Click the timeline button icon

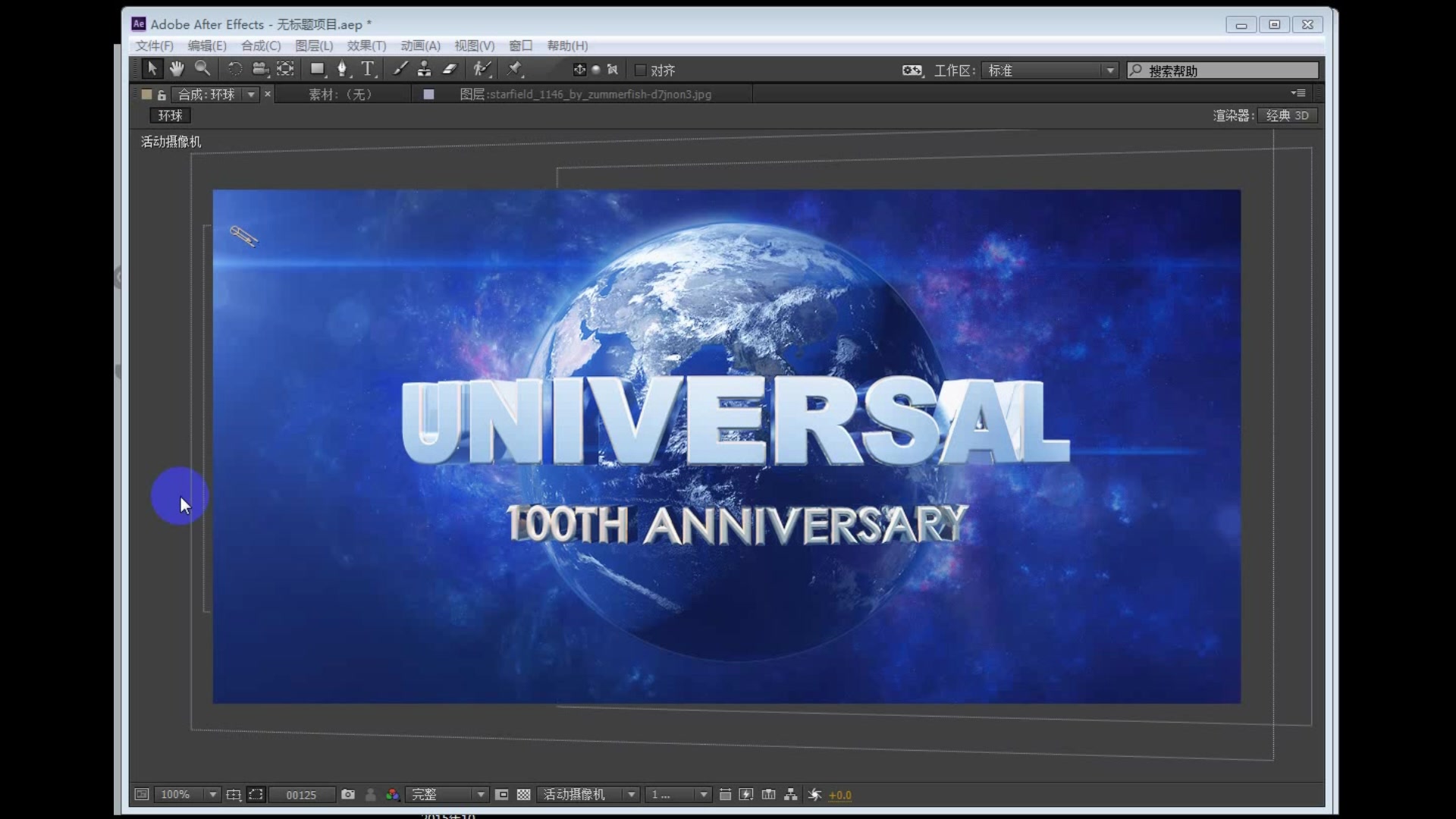(x=769, y=794)
